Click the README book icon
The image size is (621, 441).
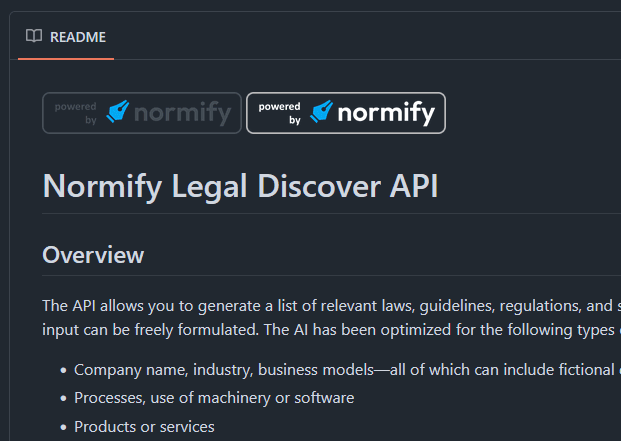click(34, 36)
